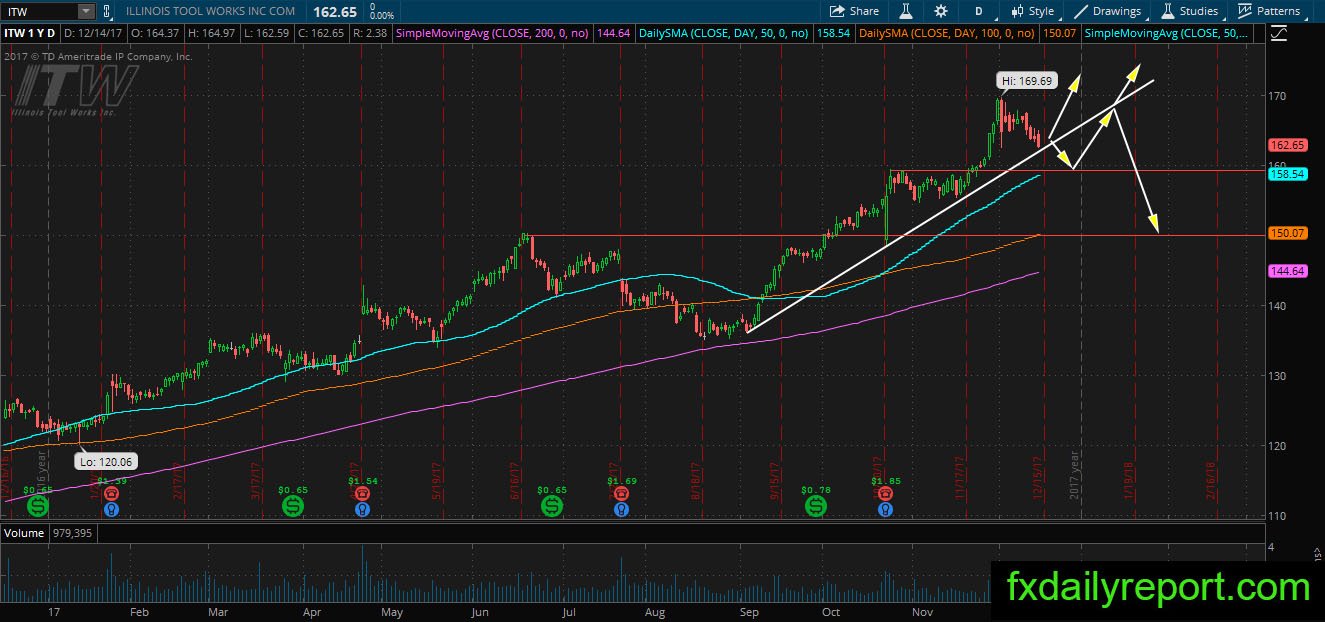Click the $1.54 earnings value label

pos(363,481)
